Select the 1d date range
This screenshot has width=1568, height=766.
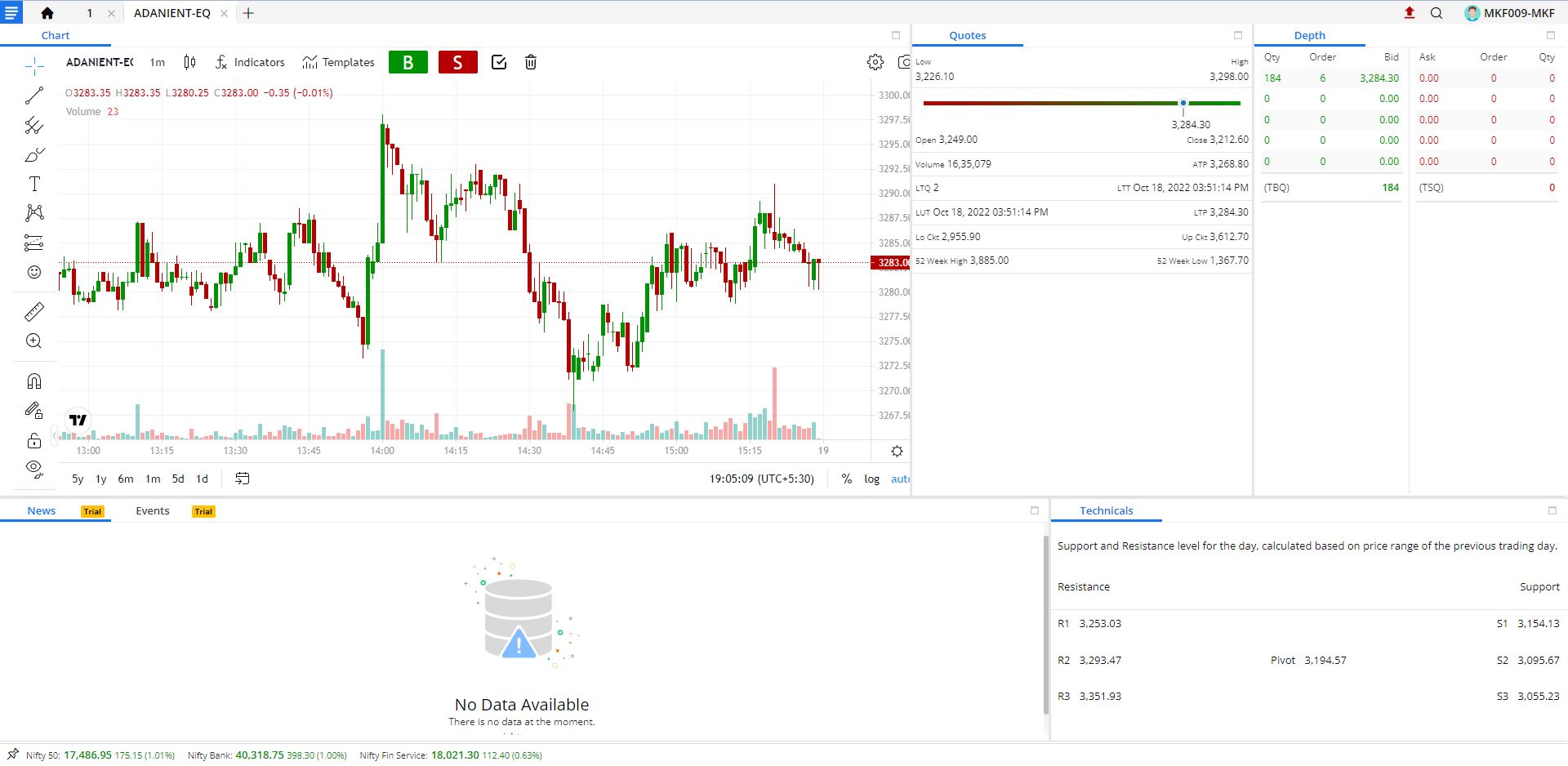tap(203, 479)
